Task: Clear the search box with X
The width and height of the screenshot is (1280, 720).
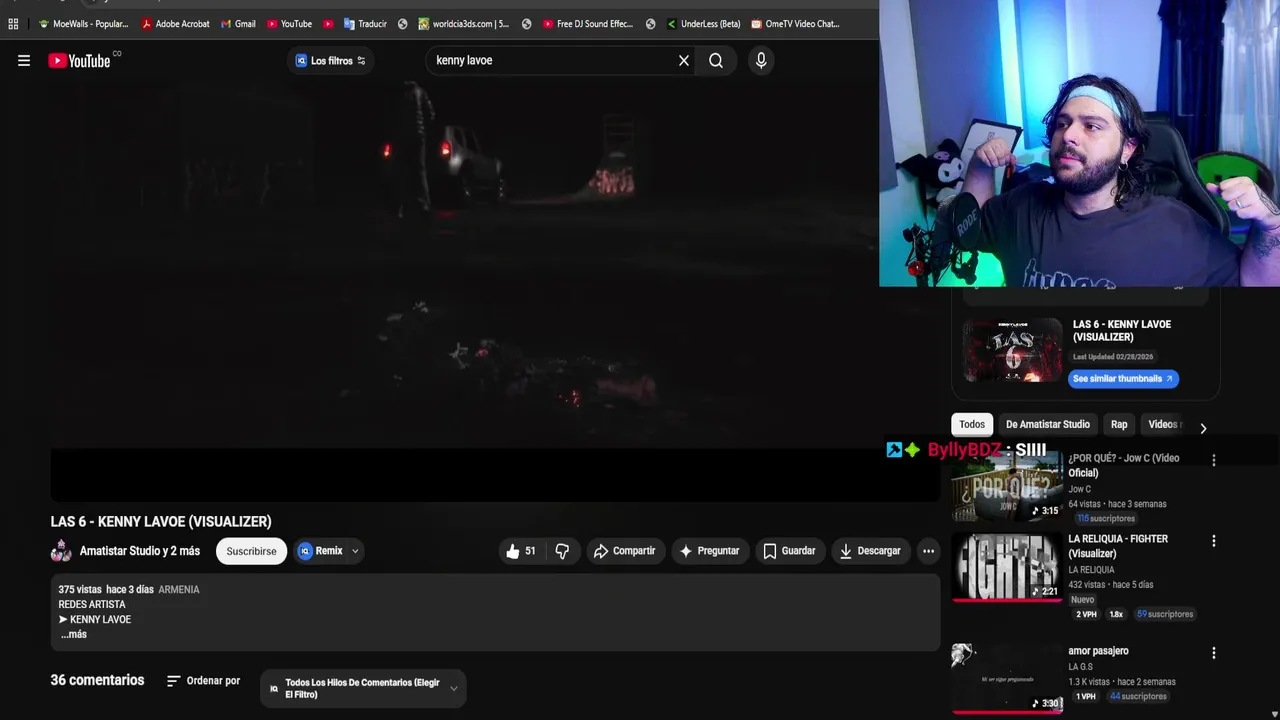Action: [684, 61]
